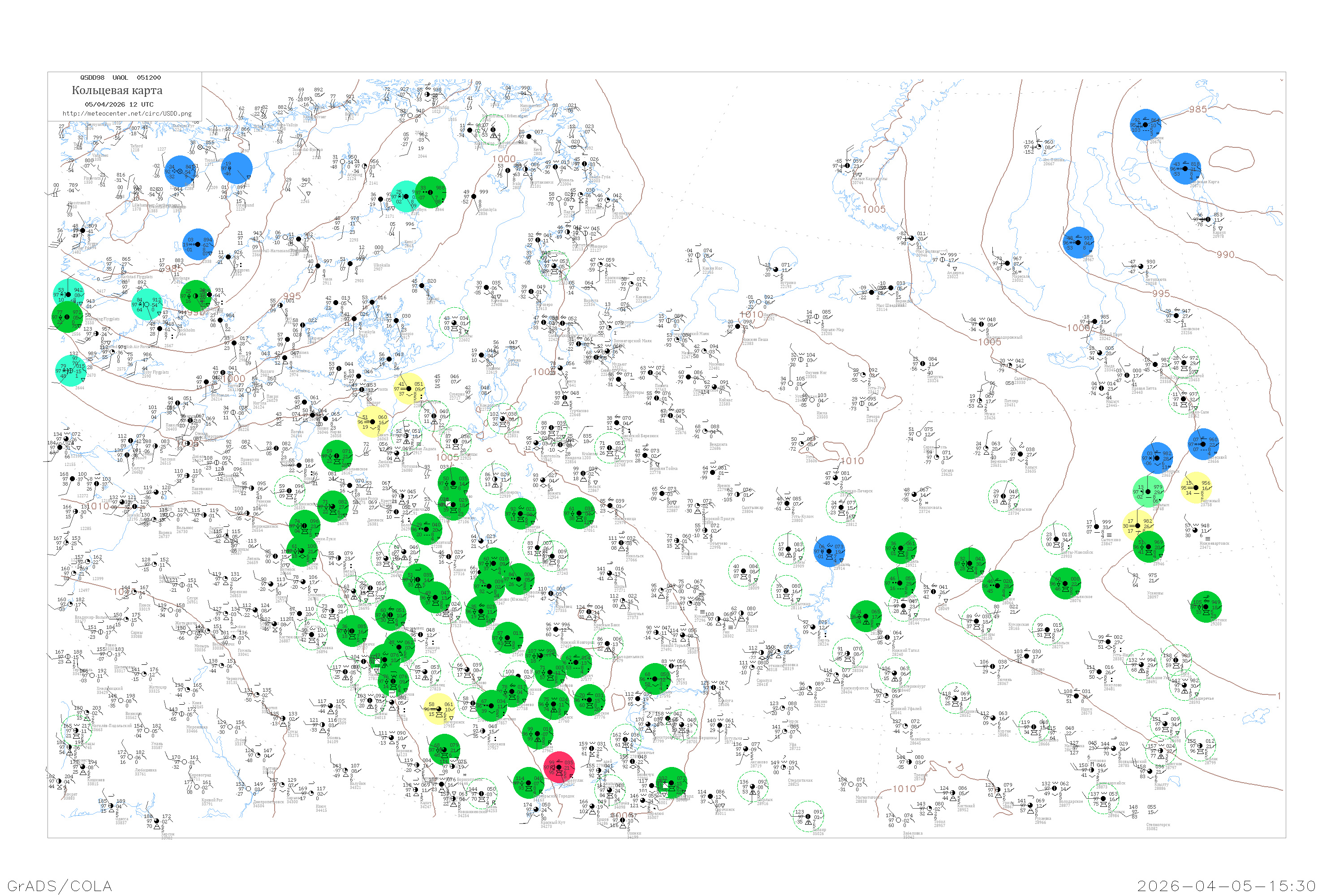Image resolution: width=1344 pixels, height=896 pixels.
Task: Click the 2026-04-05-15:30 timestamp
Action: pyautogui.click(x=1226, y=886)
